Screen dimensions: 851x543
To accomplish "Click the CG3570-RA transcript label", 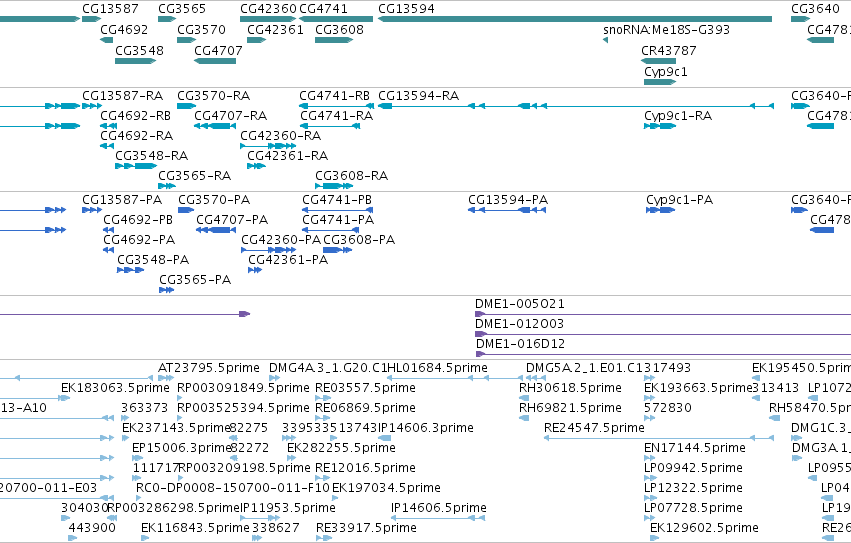I will pyautogui.click(x=213, y=96).
